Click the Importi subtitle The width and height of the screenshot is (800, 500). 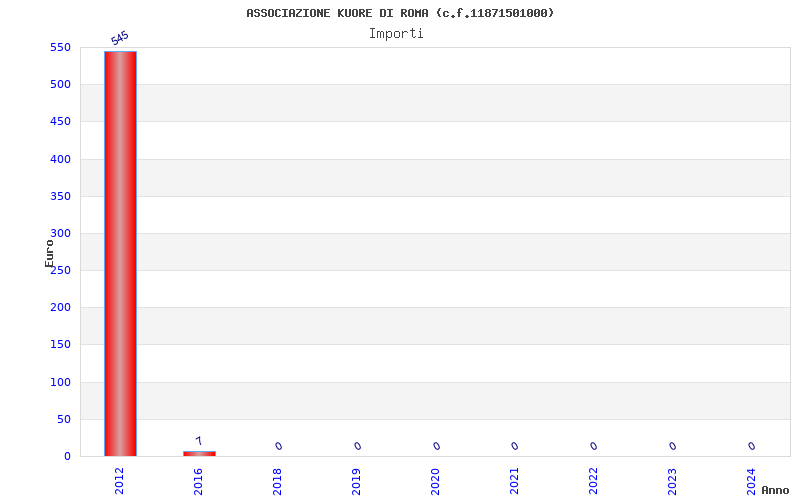(x=396, y=34)
